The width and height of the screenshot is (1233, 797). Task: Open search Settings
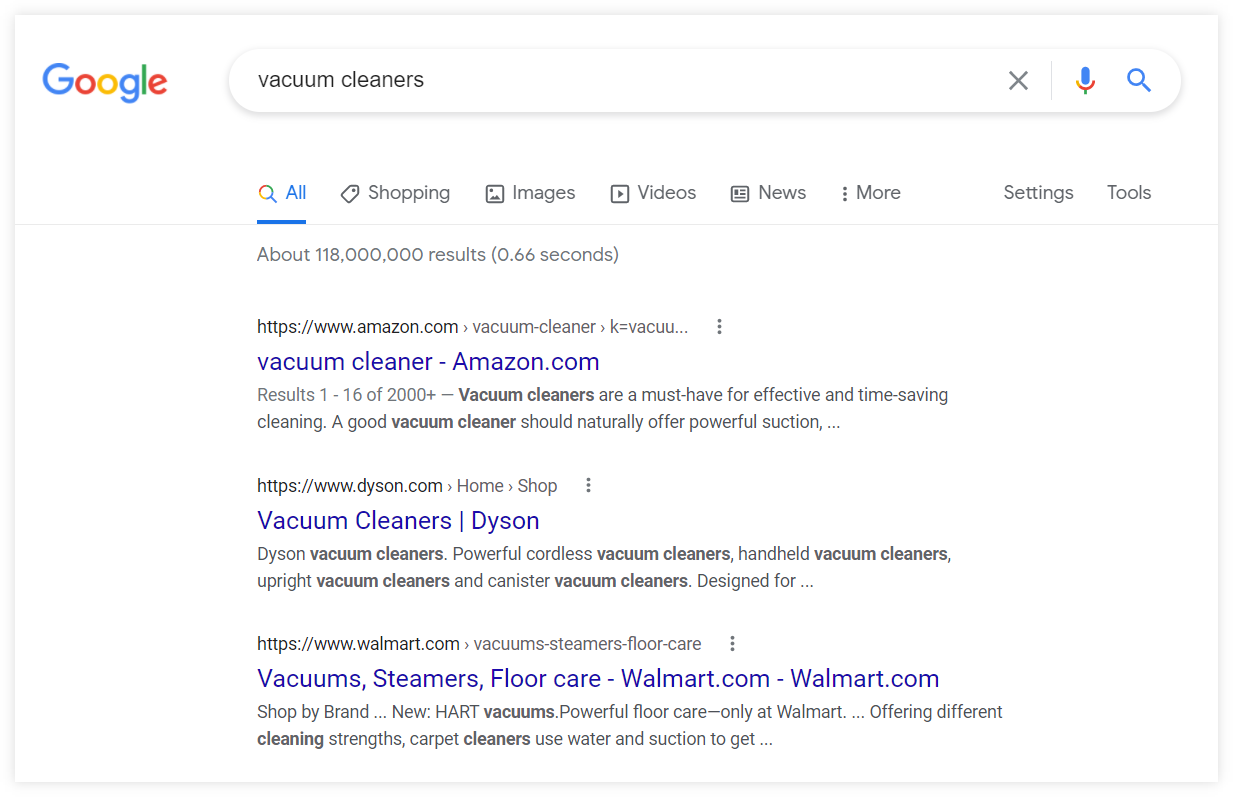click(1038, 193)
